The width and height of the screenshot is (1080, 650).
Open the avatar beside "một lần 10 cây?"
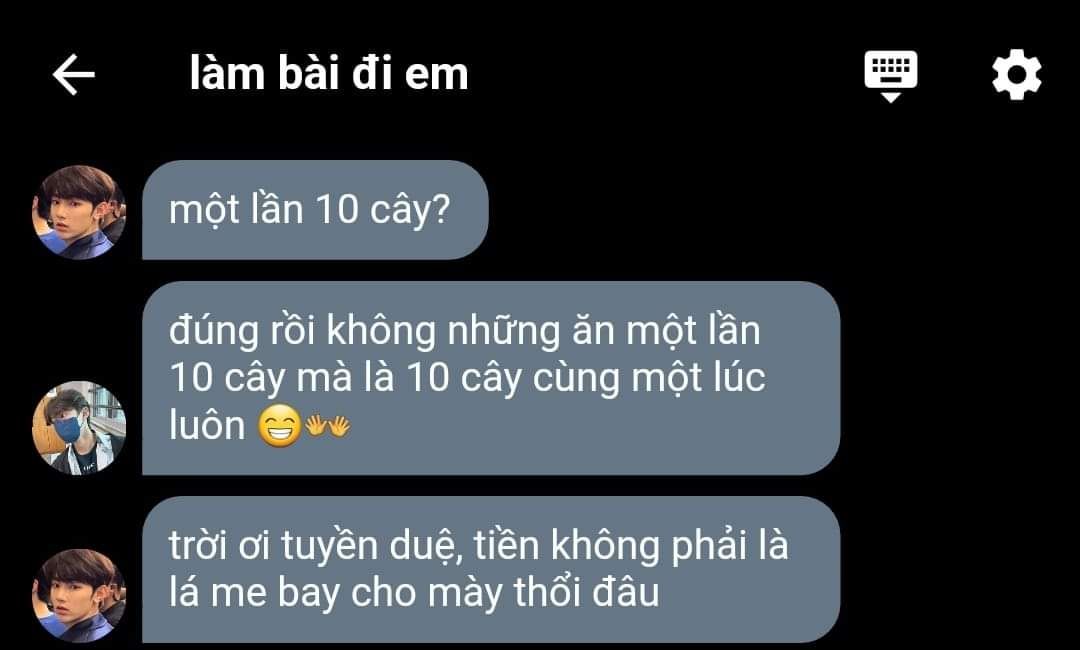[x=79, y=212]
